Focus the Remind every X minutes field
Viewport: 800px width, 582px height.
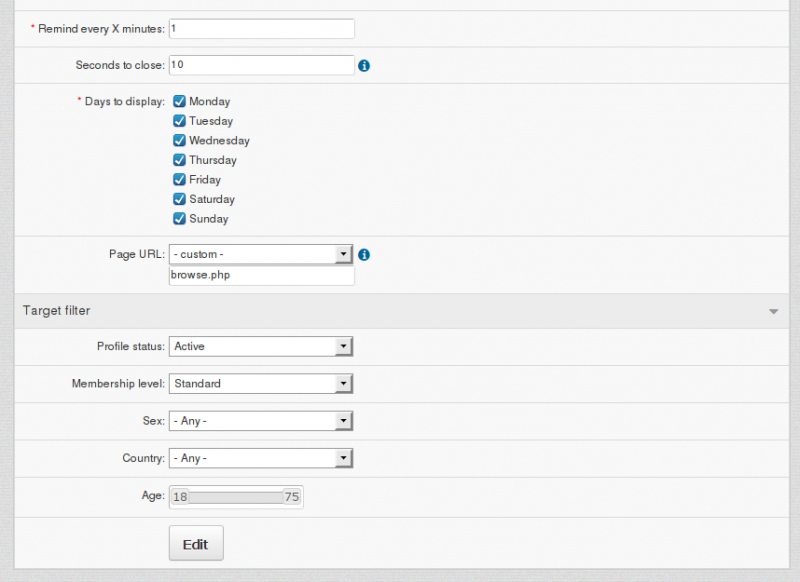(262, 29)
